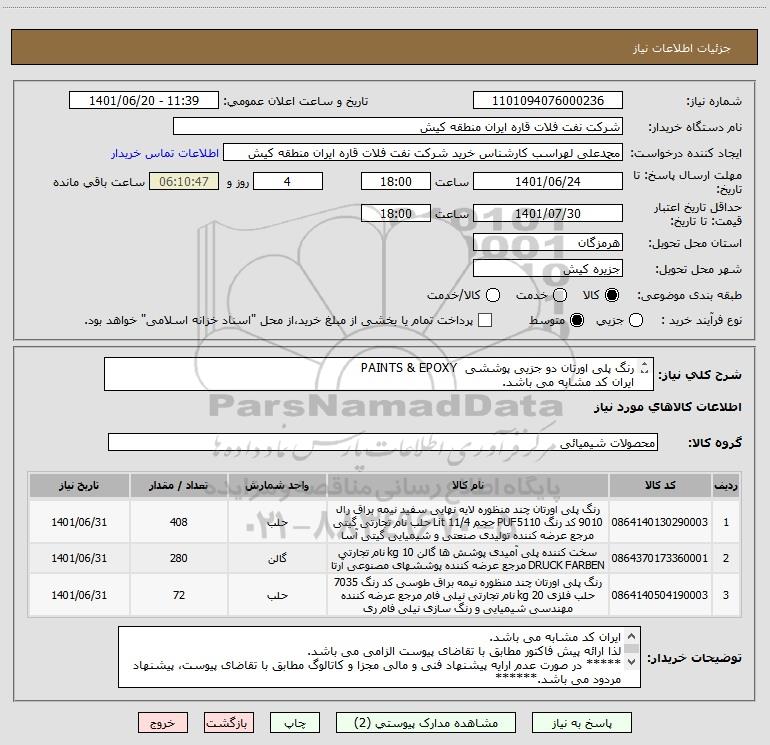Open the اطلاعات تماس خریدار link
Viewport: 770px width, 745px height.
[x=165, y=153]
